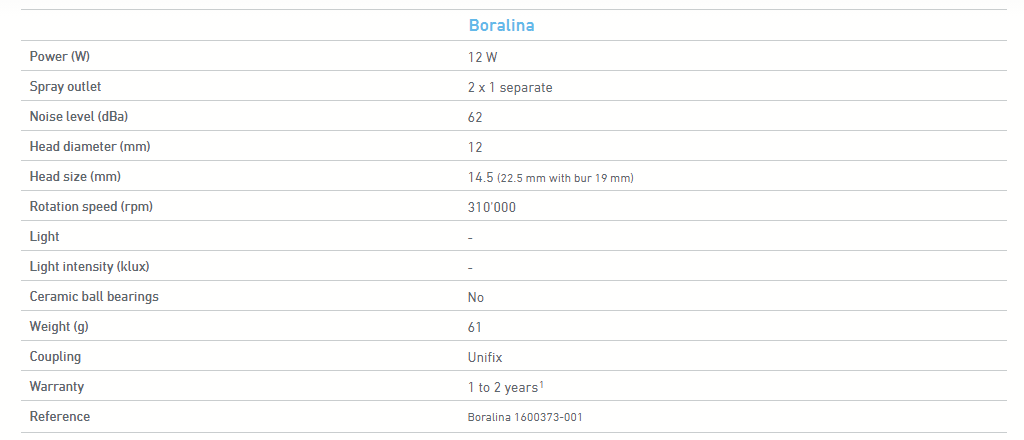Click the Reference row label

click(x=60, y=417)
